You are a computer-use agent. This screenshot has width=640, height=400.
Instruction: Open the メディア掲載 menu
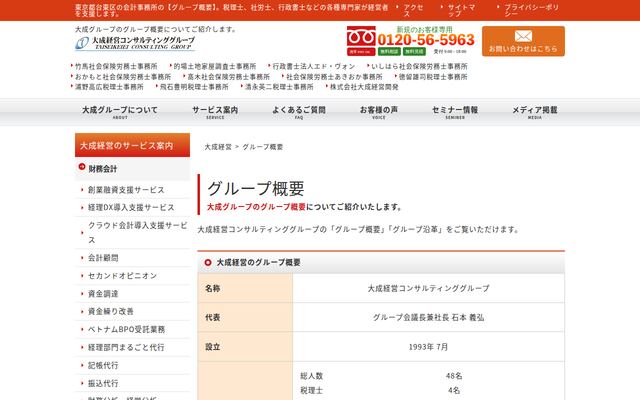tap(535, 112)
